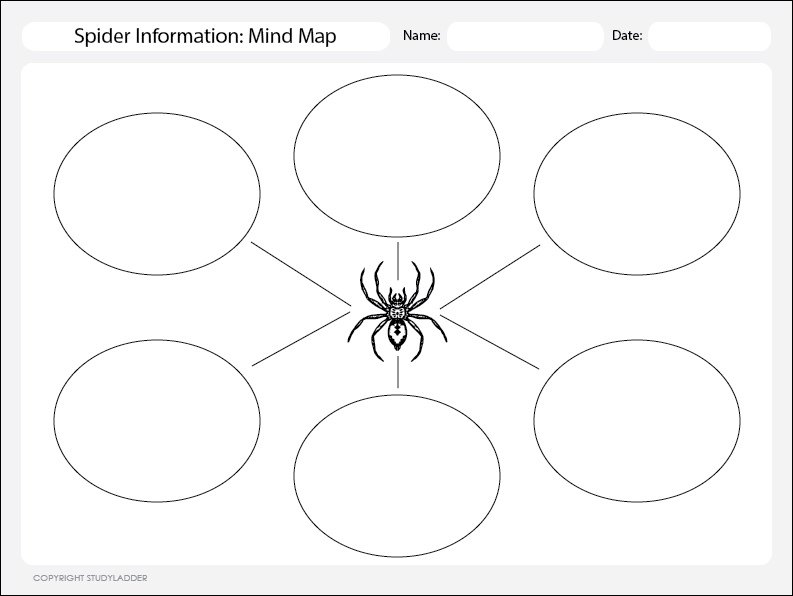Click the spider illustration in the center
This screenshot has width=793, height=596.
397,311
